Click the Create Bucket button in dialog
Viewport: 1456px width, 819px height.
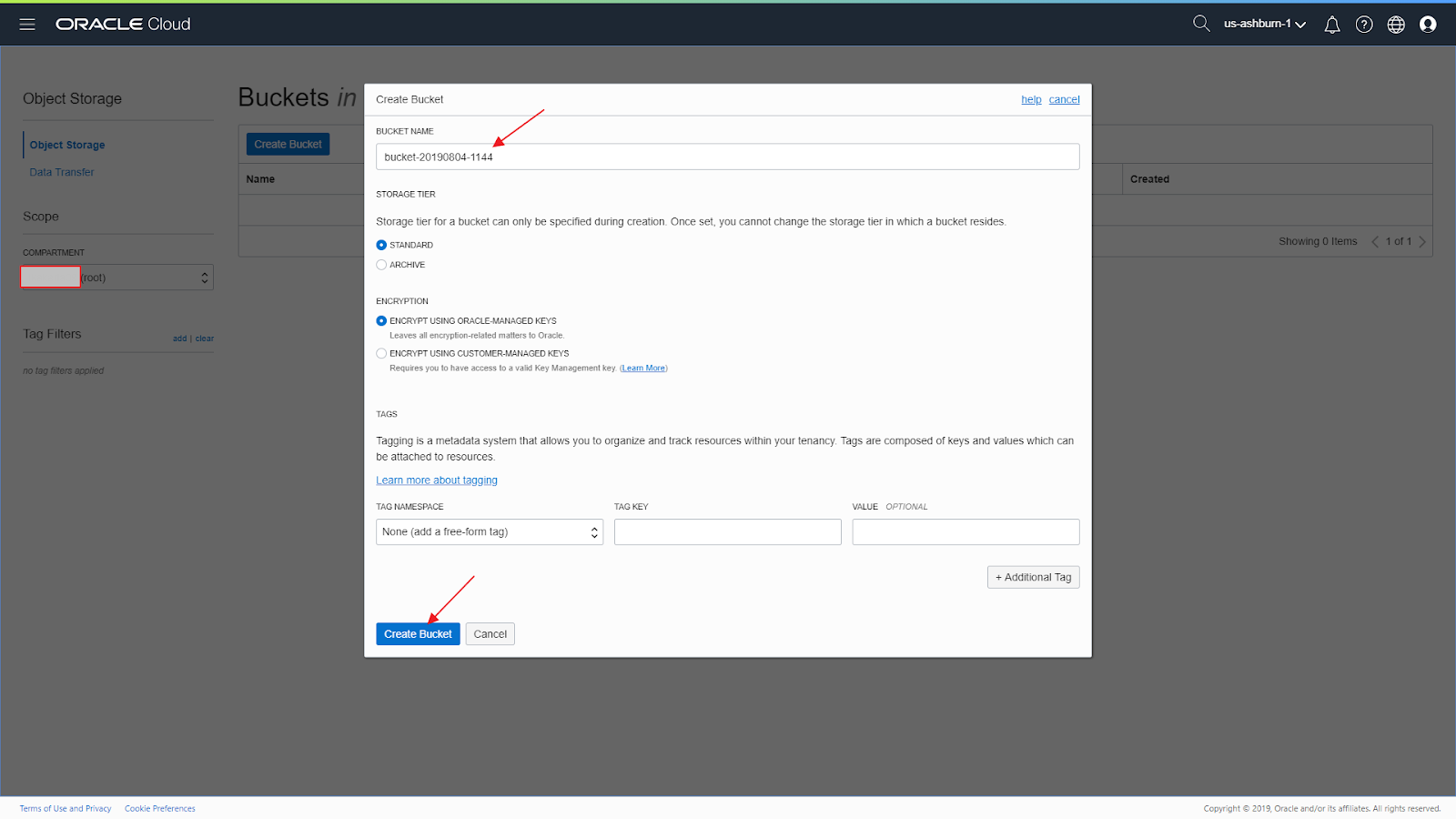coord(418,633)
